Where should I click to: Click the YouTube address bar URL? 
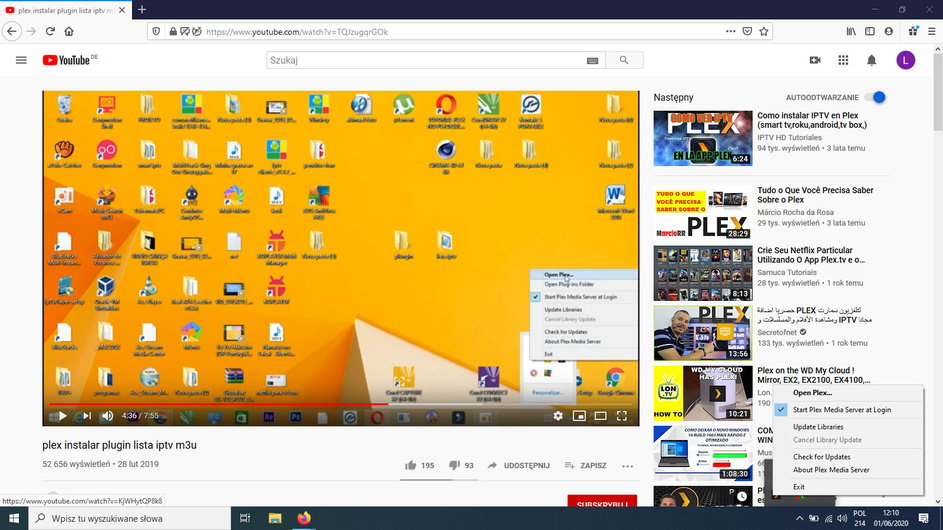pos(297,32)
